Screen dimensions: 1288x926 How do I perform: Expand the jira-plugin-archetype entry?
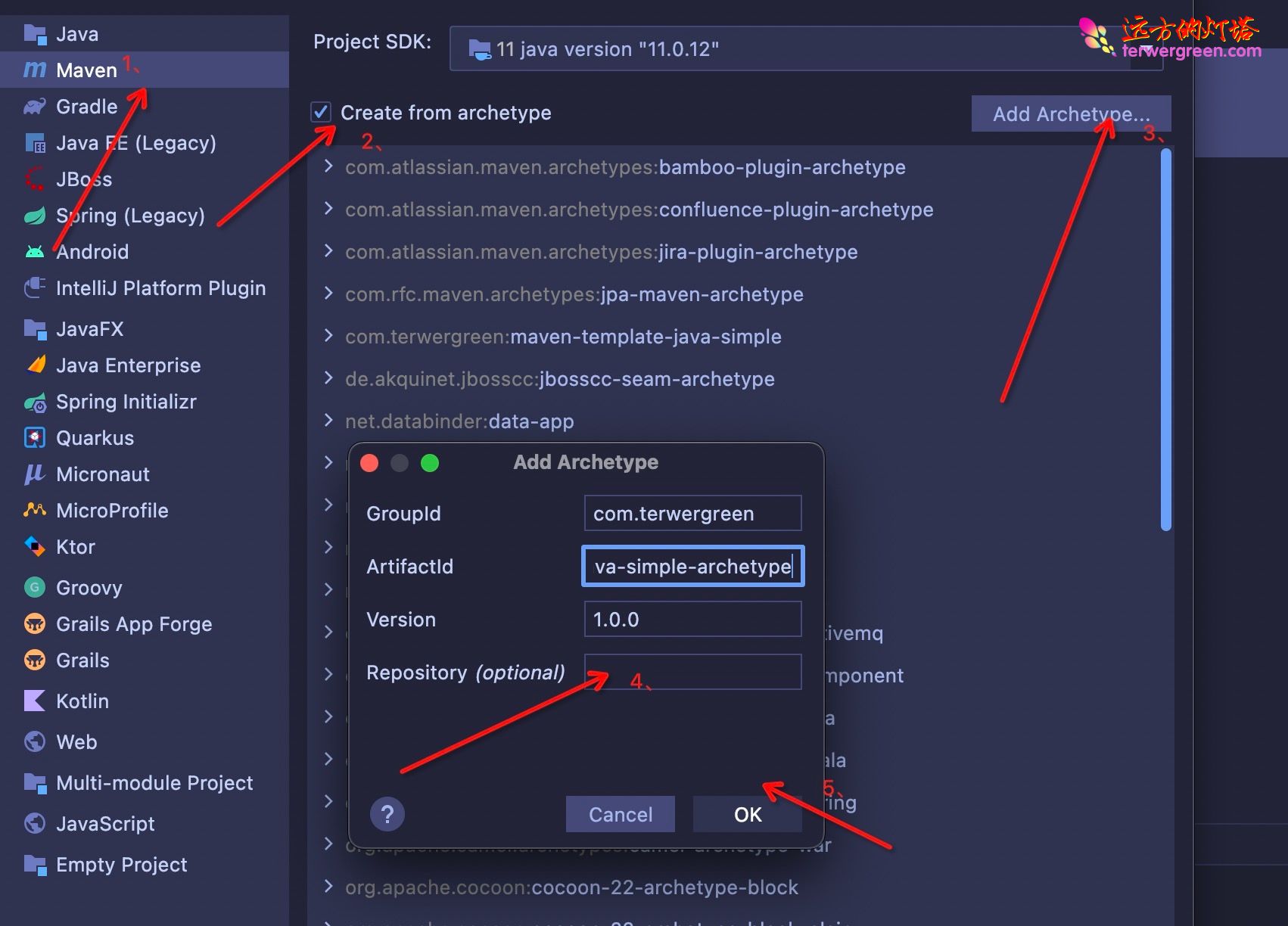point(328,251)
